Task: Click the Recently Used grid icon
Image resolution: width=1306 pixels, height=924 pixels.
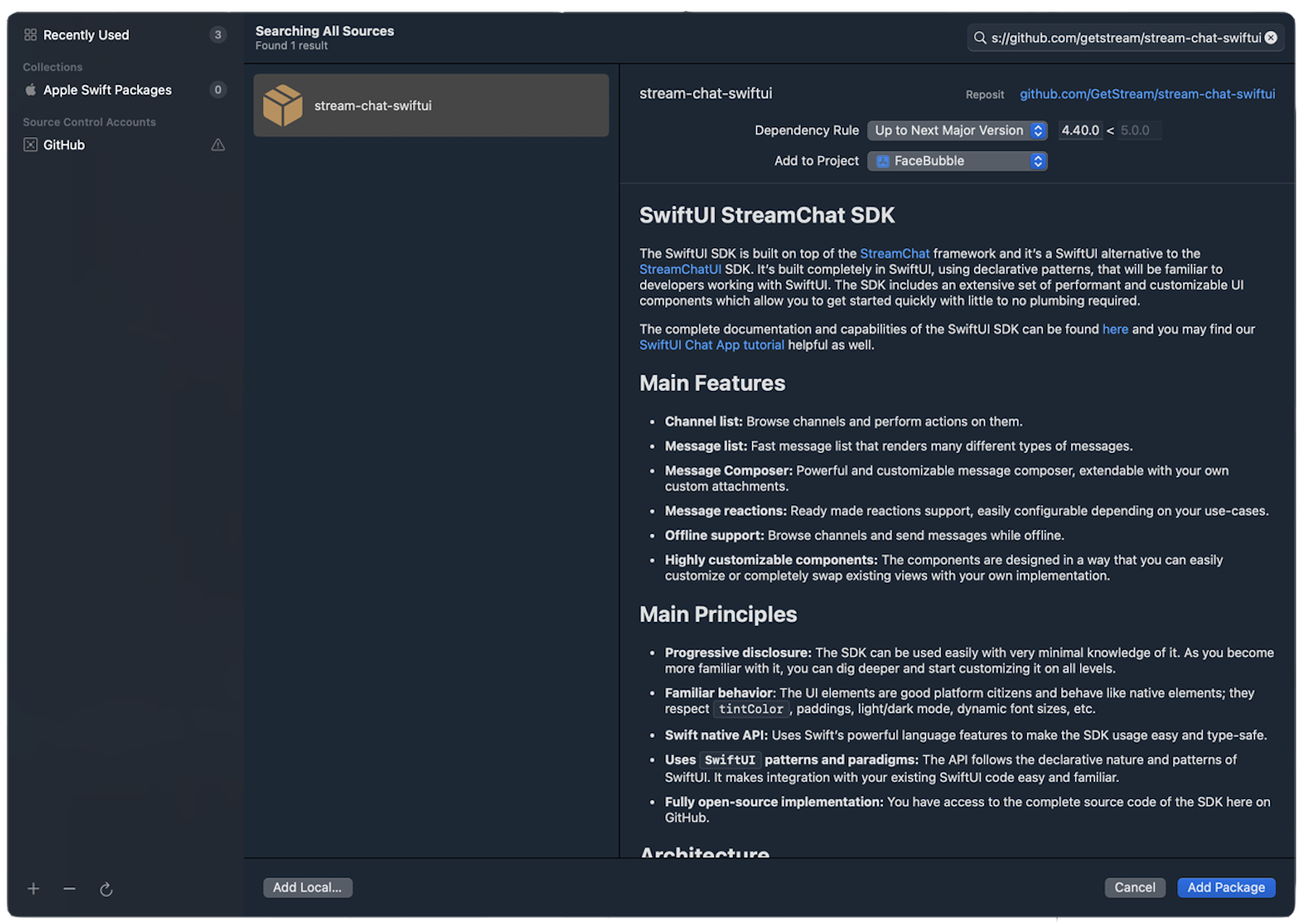Action: (30, 35)
